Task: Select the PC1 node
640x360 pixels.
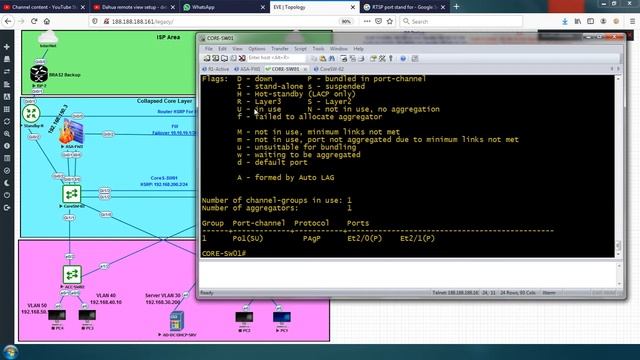Action: pyautogui.click(x=282, y=317)
